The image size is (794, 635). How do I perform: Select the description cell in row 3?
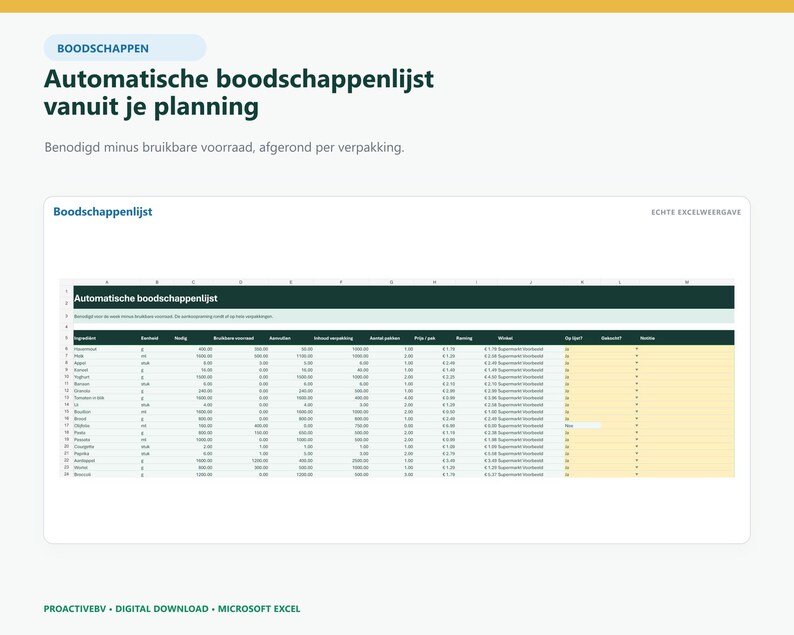404,316
